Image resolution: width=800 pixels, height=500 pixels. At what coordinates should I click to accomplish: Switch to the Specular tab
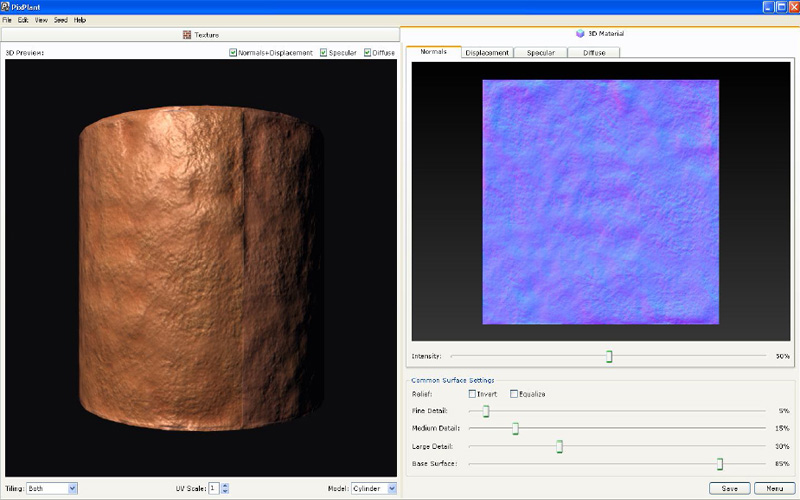[541, 53]
